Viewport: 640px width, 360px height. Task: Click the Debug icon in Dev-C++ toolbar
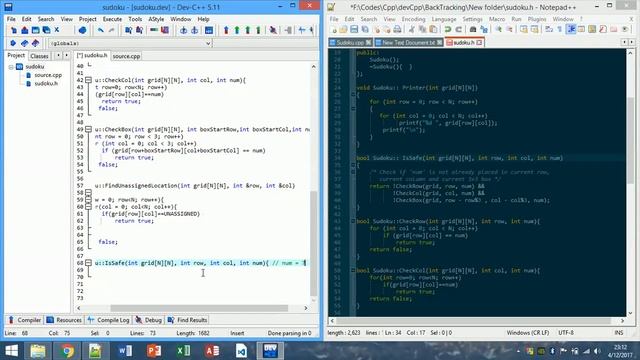tap(273, 30)
